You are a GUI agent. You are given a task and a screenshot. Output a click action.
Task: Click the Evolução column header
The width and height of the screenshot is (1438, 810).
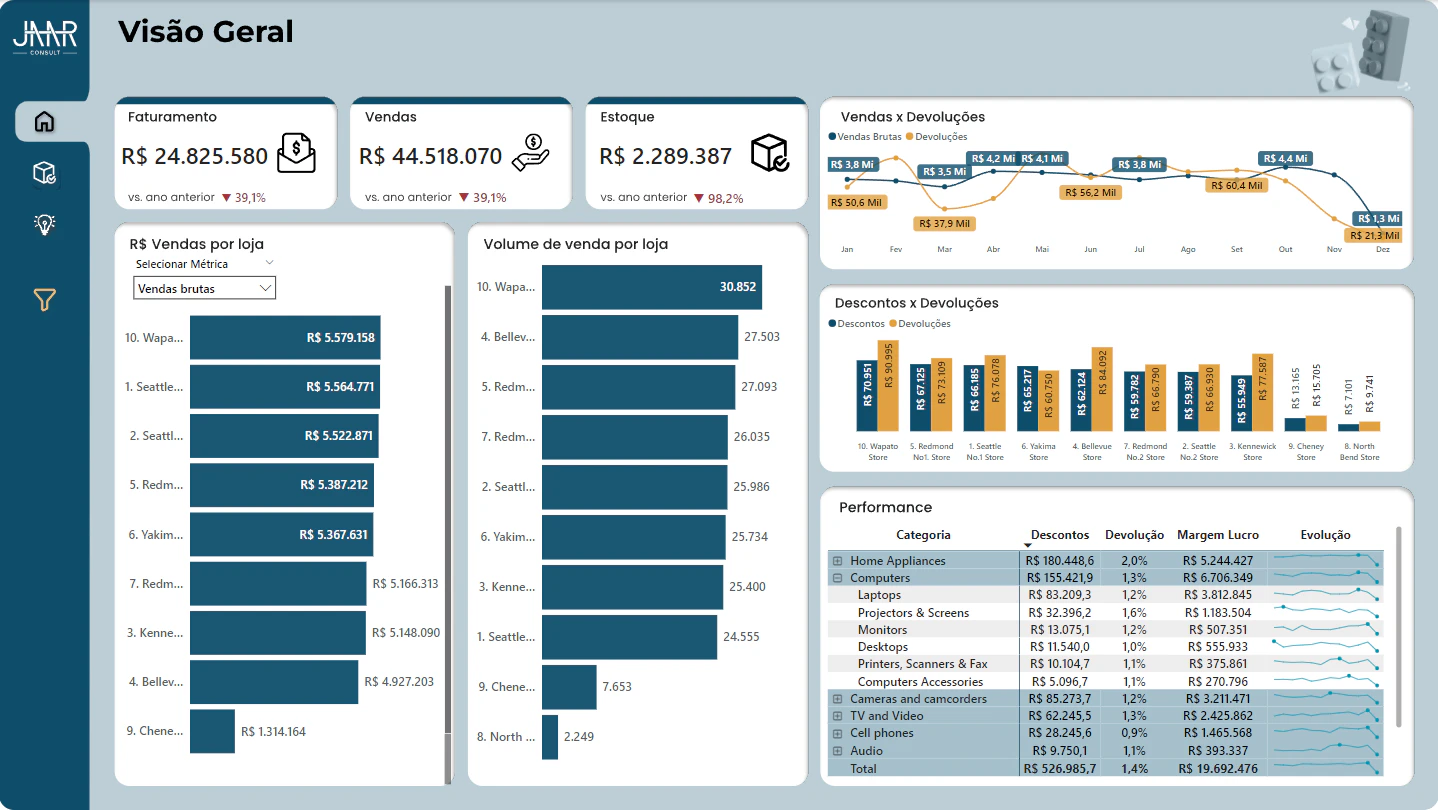(x=1325, y=535)
